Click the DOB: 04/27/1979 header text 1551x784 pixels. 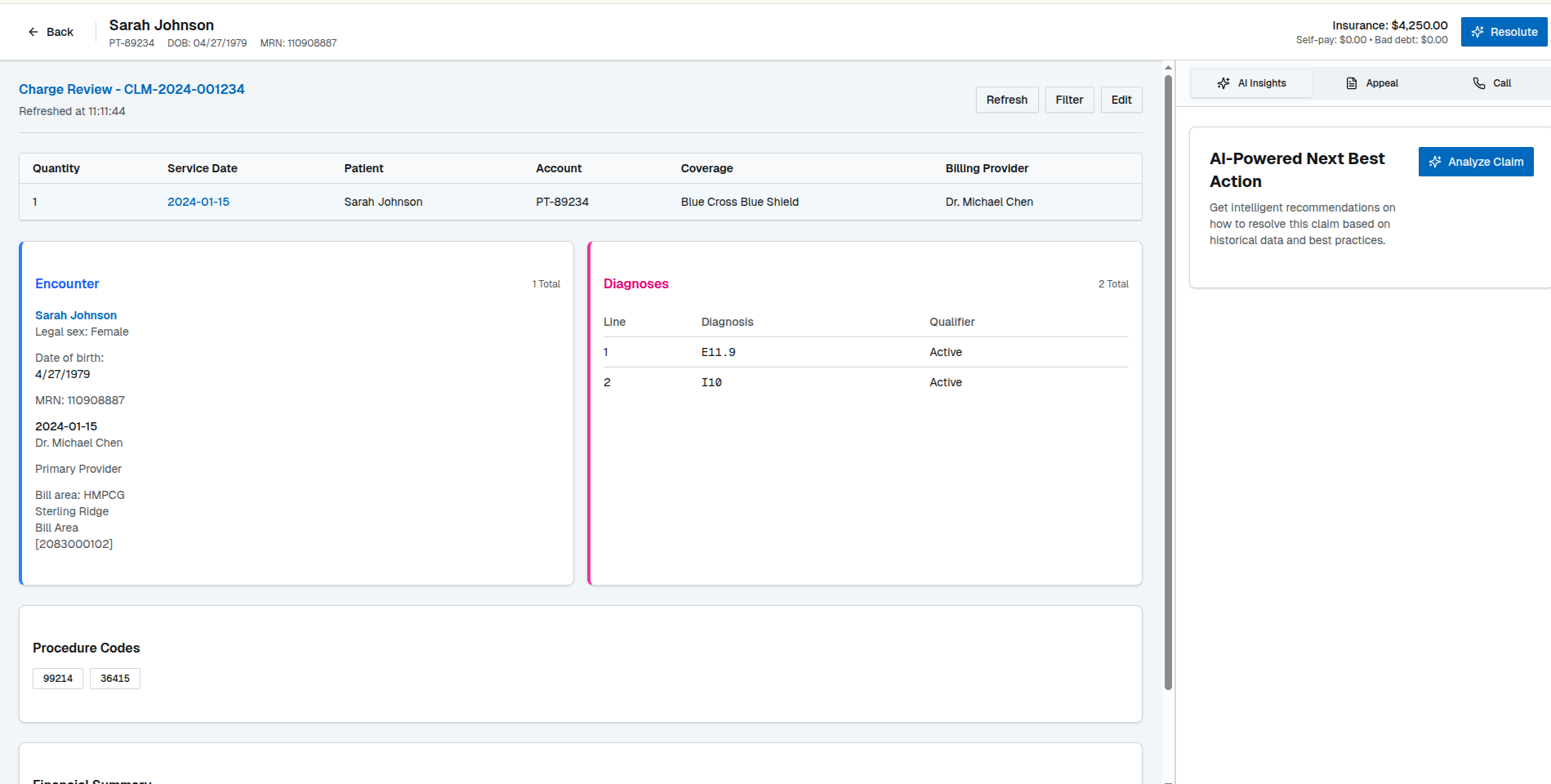coord(207,43)
